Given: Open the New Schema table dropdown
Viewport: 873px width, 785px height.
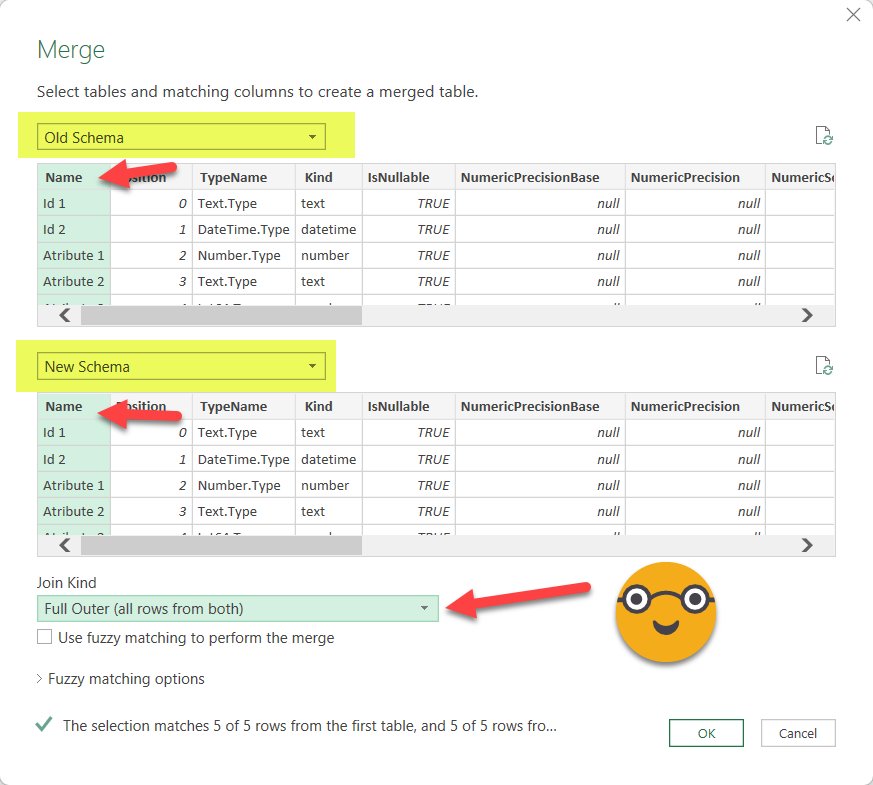Looking at the screenshot, I should pyautogui.click(x=183, y=367).
